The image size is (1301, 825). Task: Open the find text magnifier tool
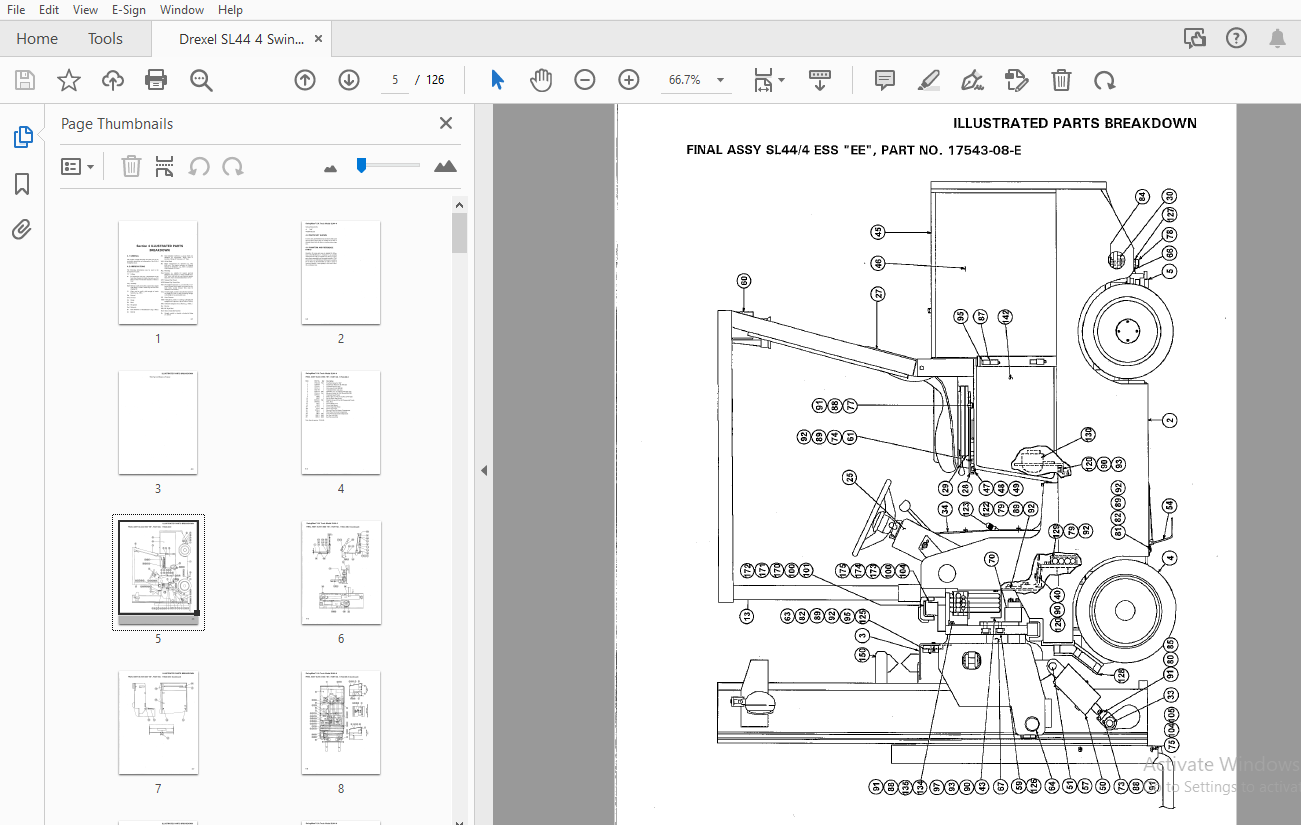(201, 80)
